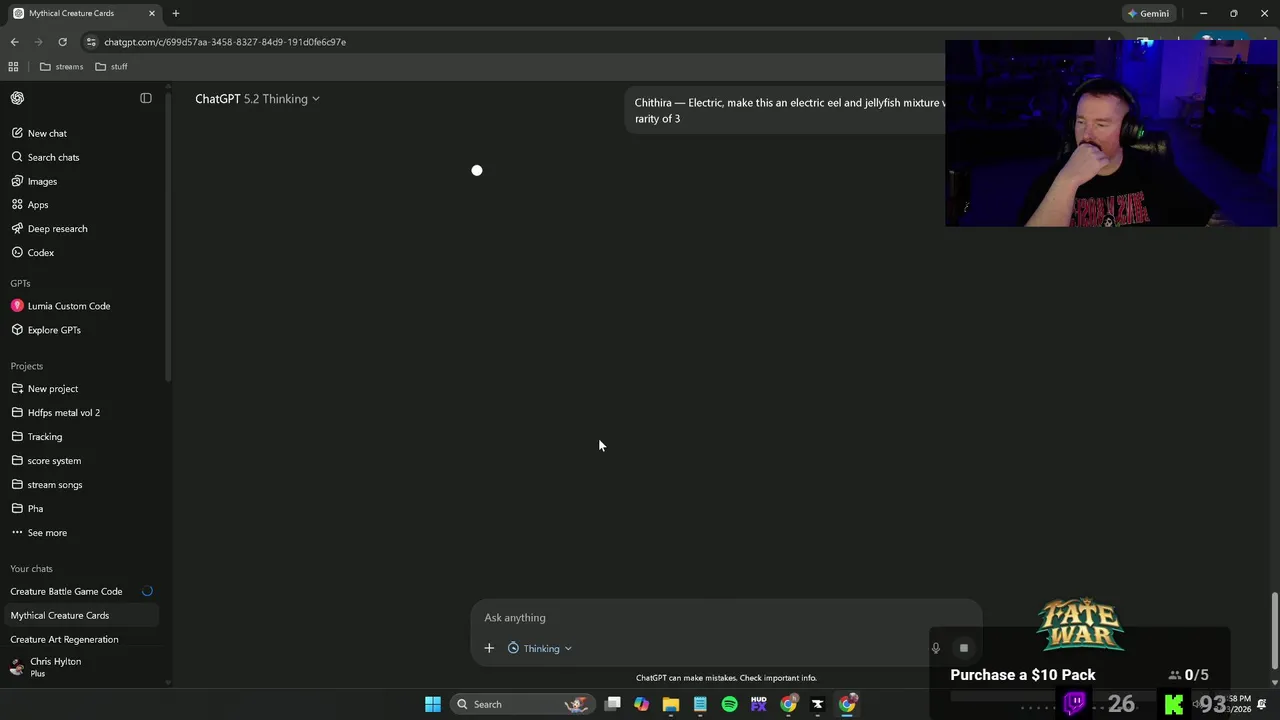This screenshot has height=720, width=1280.
Task: Select the Mythical Creature Cards browser tab
Action: (84, 13)
